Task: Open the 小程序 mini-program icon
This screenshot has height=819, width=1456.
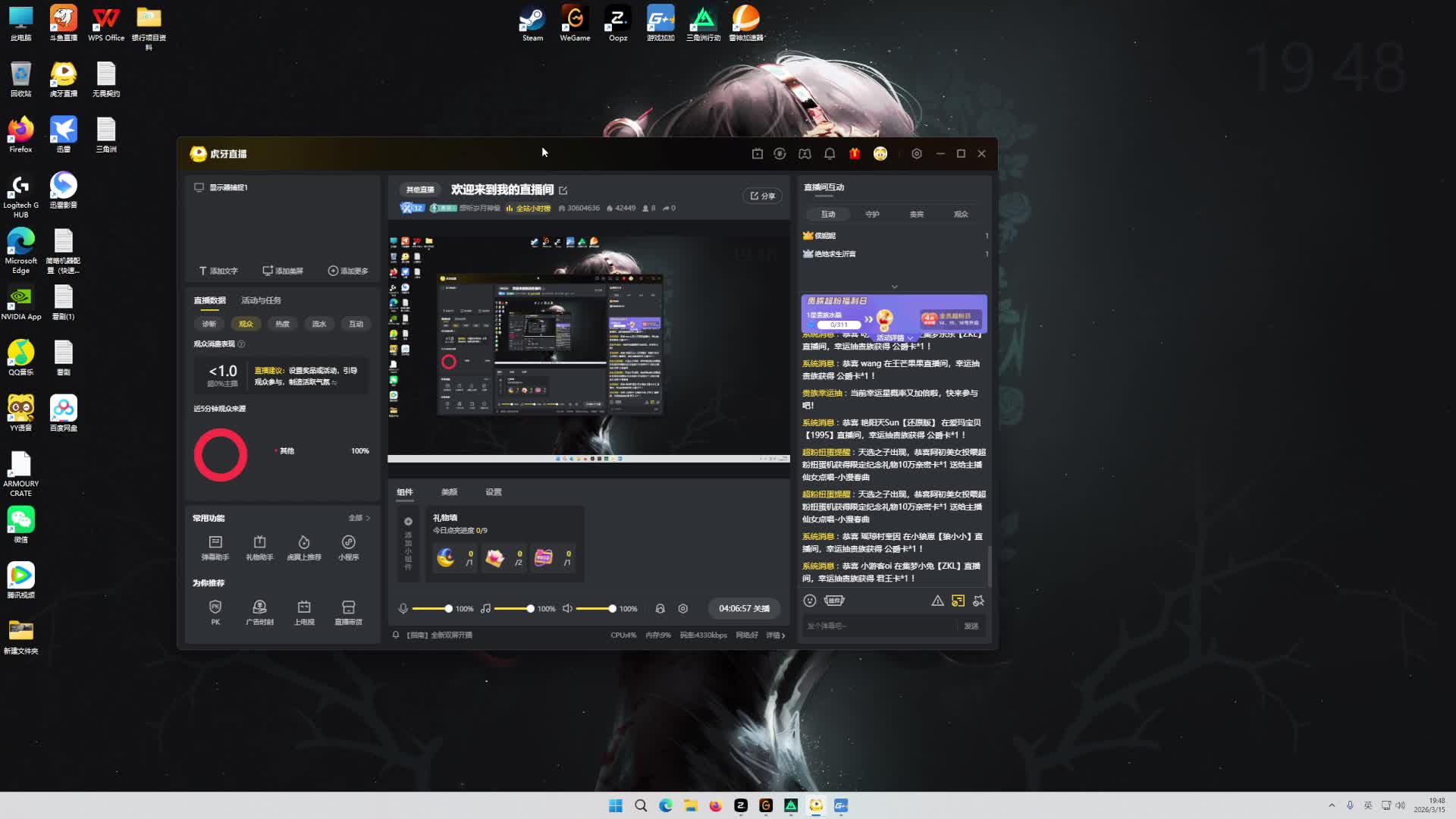Action: click(x=348, y=543)
